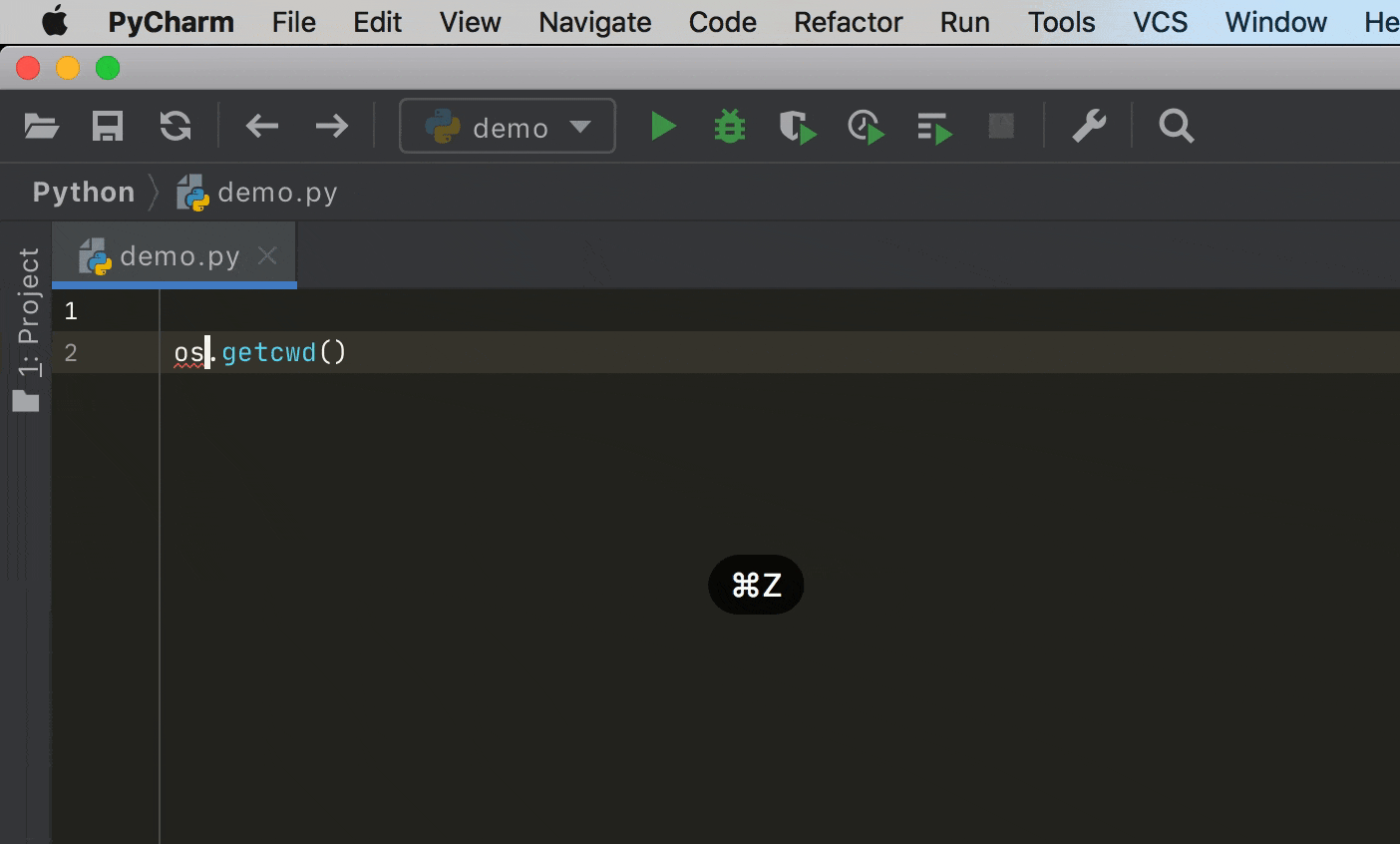Run demo with the green play button
The height and width of the screenshot is (844, 1400).
pyautogui.click(x=663, y=127)
